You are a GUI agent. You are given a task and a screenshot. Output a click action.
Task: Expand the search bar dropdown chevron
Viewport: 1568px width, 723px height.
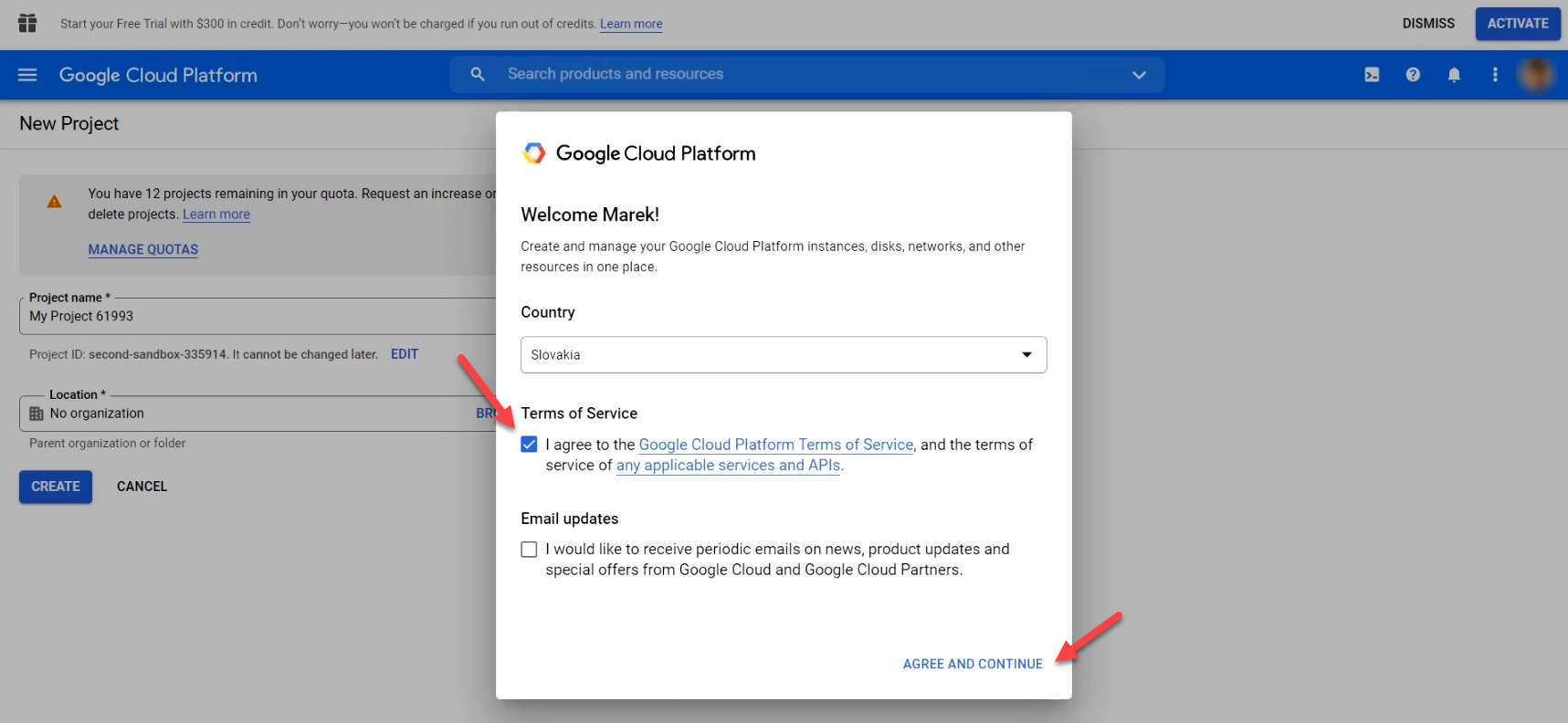tap(1139, 75)
